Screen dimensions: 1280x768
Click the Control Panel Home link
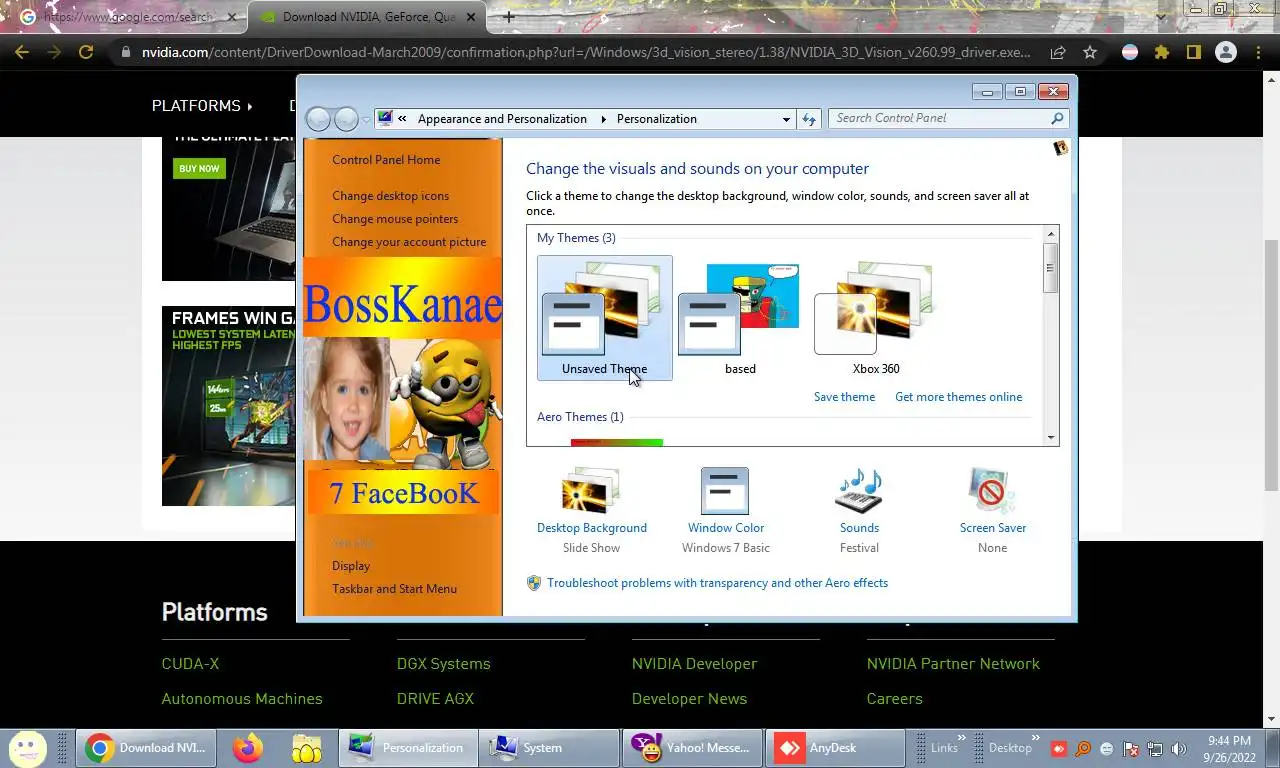click(x=386, y=160)
